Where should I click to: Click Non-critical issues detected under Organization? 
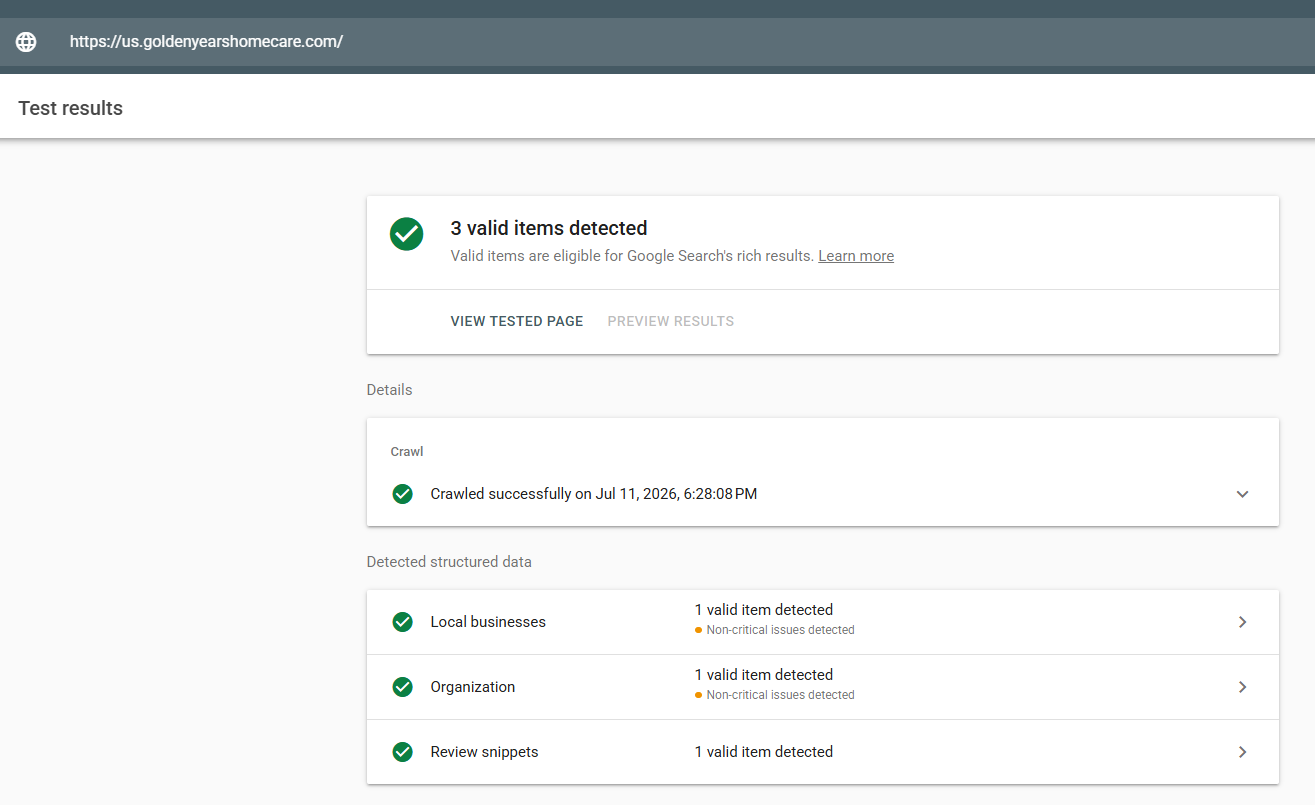coord(780,695)
